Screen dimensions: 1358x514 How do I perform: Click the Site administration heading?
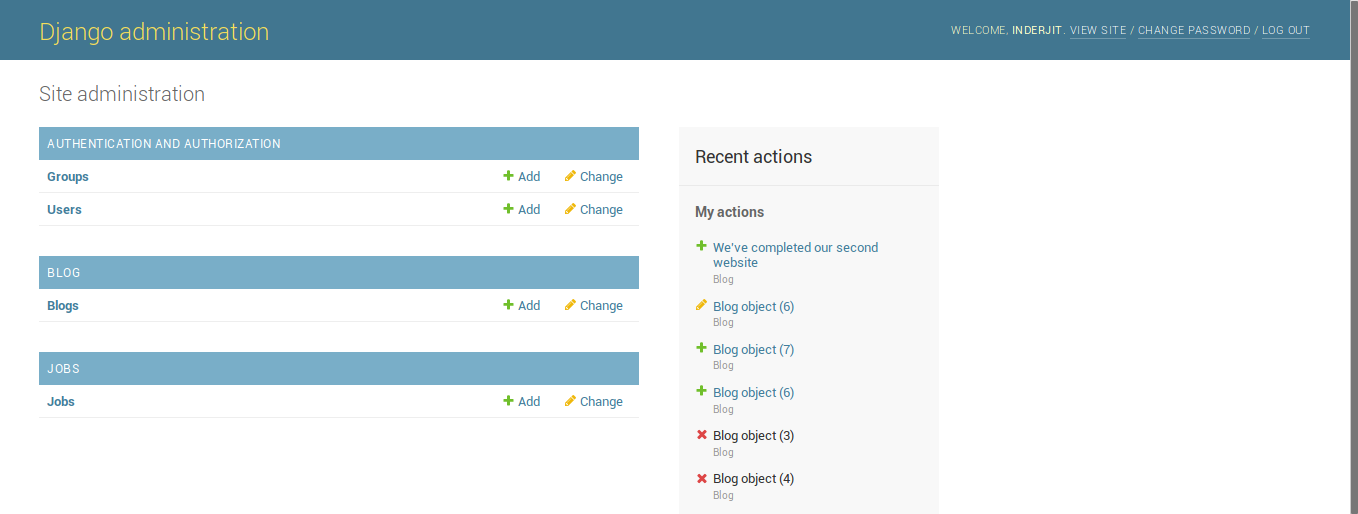tap(122, 94)
